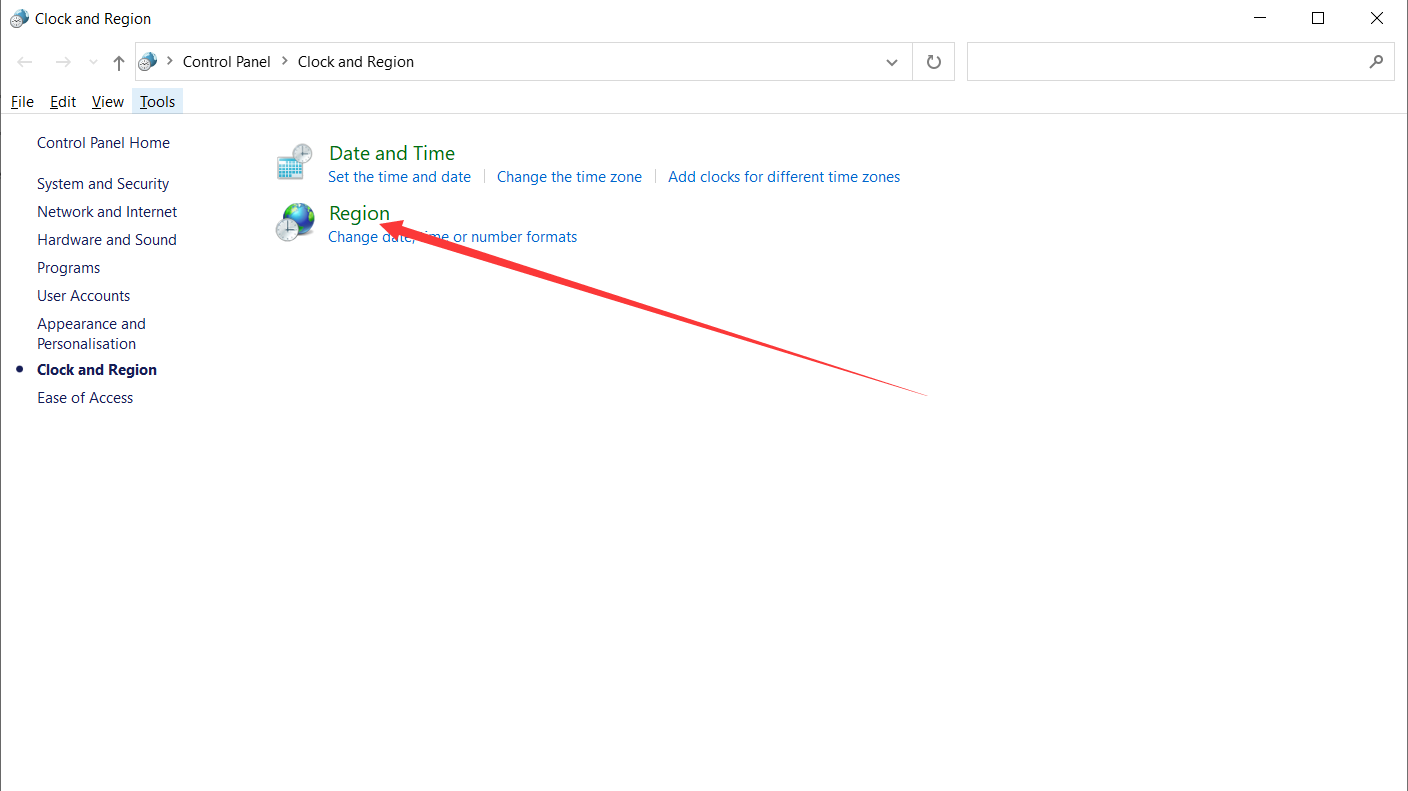Open Control Panel Home in sidebar
Viewport: 1408px width, 791px height.
[103, 143]
